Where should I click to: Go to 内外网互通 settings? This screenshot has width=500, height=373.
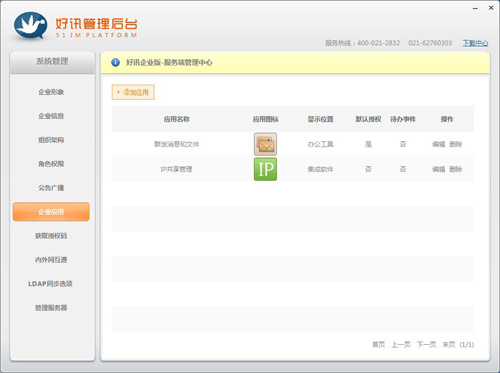(51, 260)
